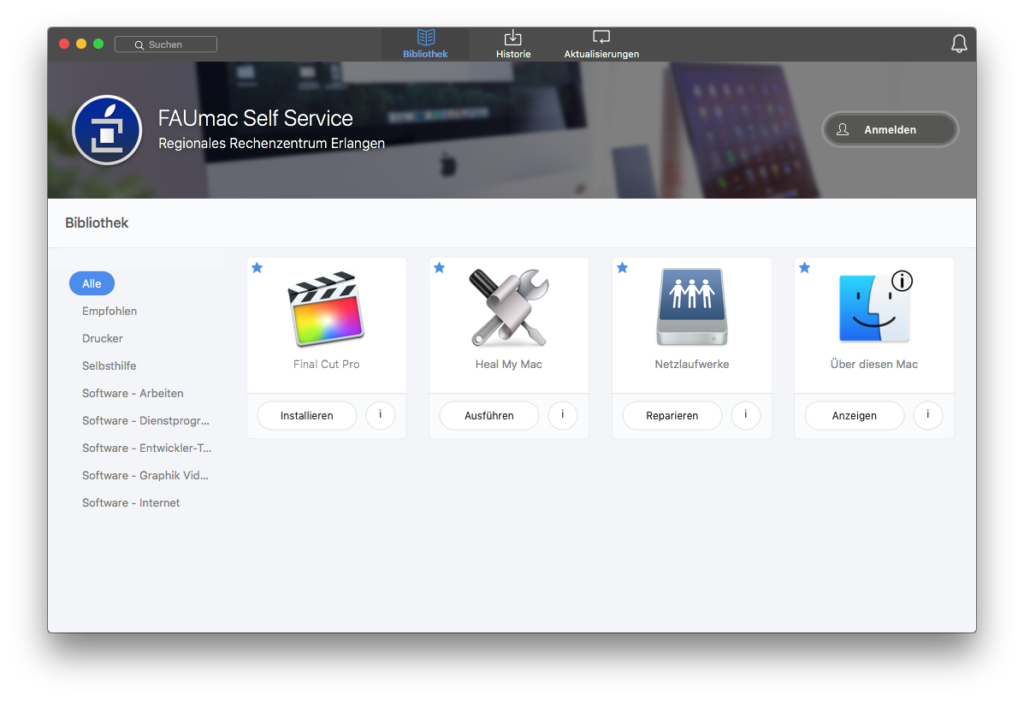Image resolution: width=1024 pixels, height=701 pixels.
Task: Switch to the Aktualisierungen tab
Action: (601, 44)
